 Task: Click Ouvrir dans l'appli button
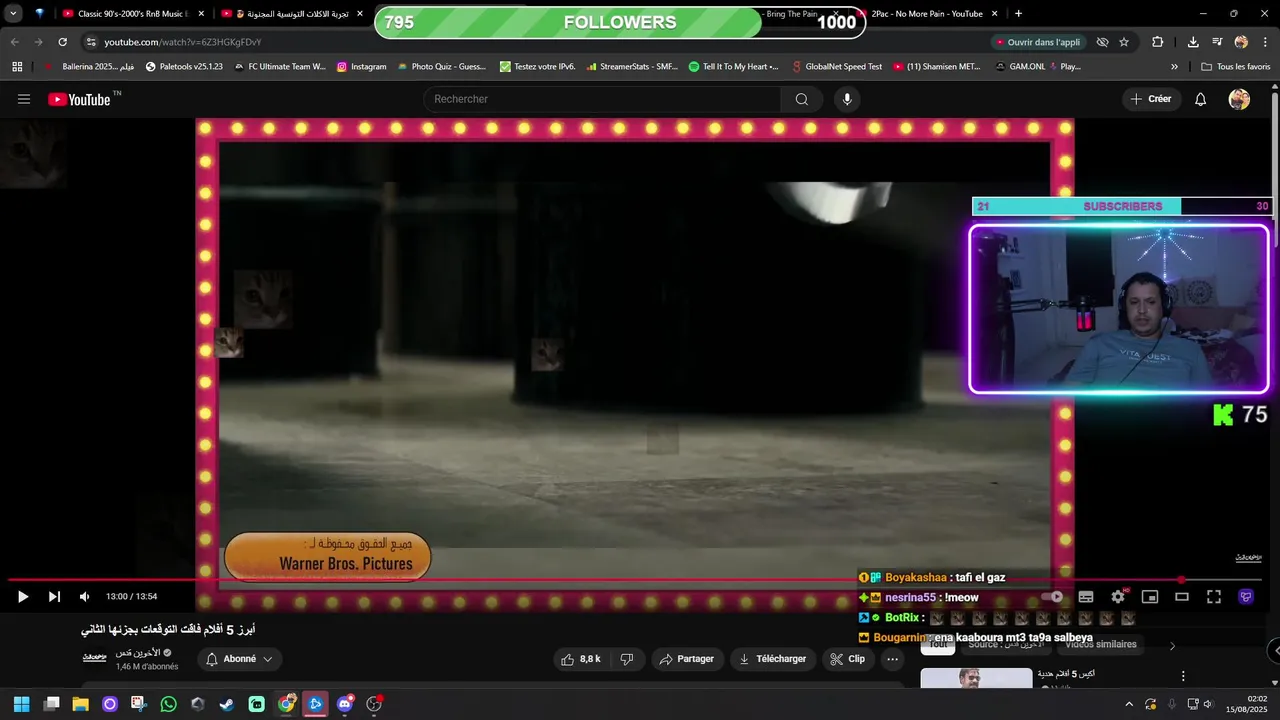point(1038,42)
